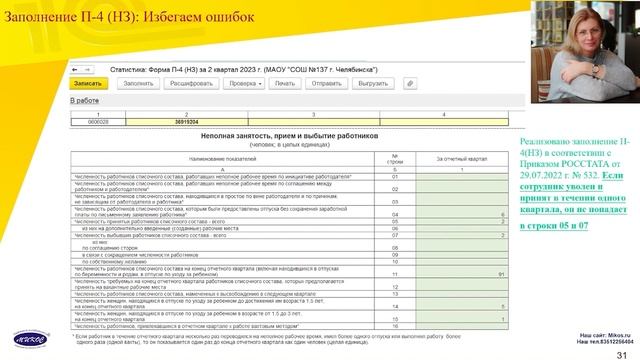Click the underlined text 'в строки 05 и 07'

(x=554, y=226)
